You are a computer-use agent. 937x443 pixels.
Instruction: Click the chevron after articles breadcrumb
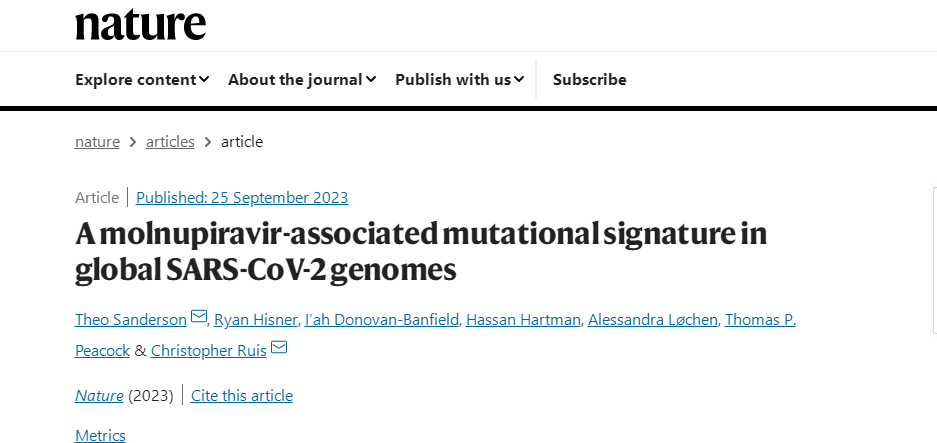[x=207, y=142]
